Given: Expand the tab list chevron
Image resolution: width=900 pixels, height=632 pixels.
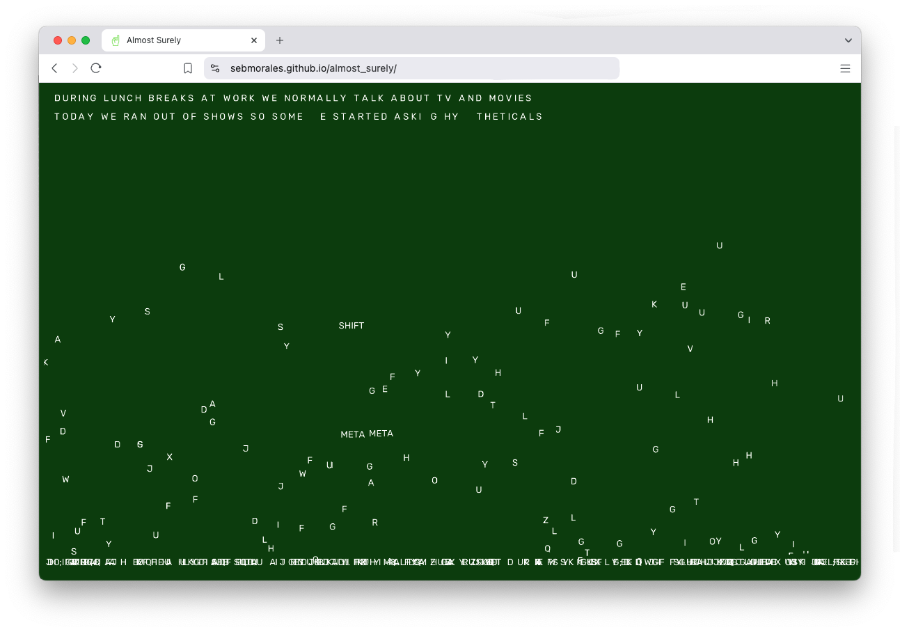Looking at the screenshot, I should [848, 40].
